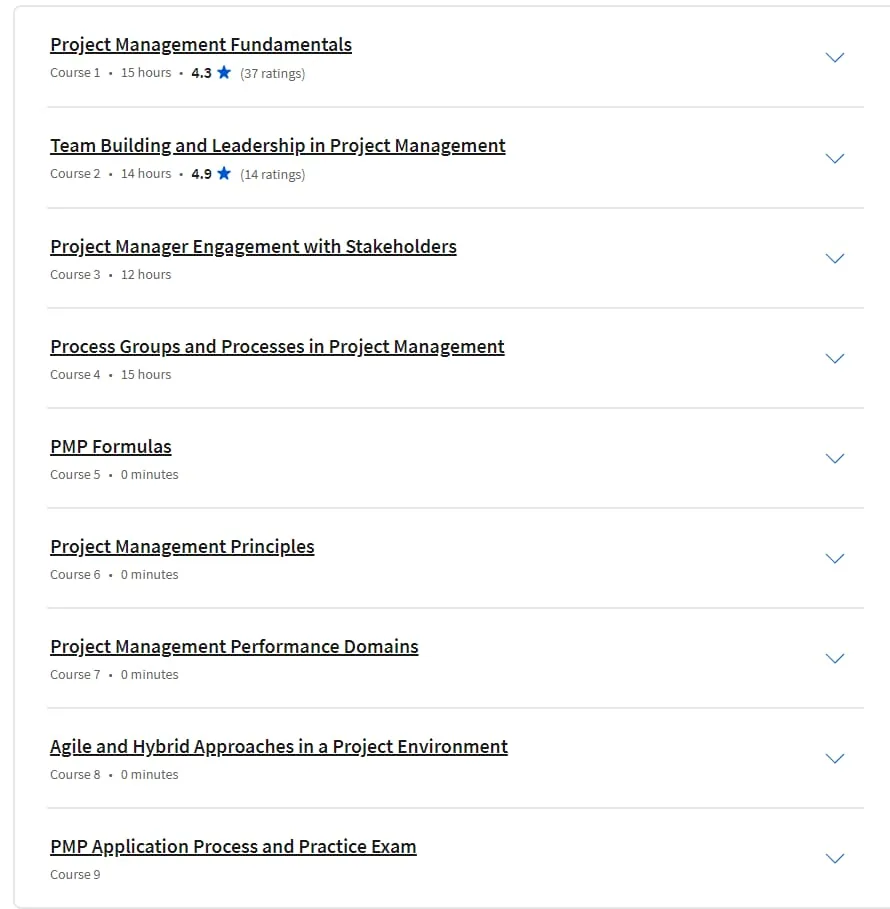Expand PMP Application Process and Practice Exam chevron
Image resolution: width=890 pixels, height=909 pixels.
click(x=834, y=859)
